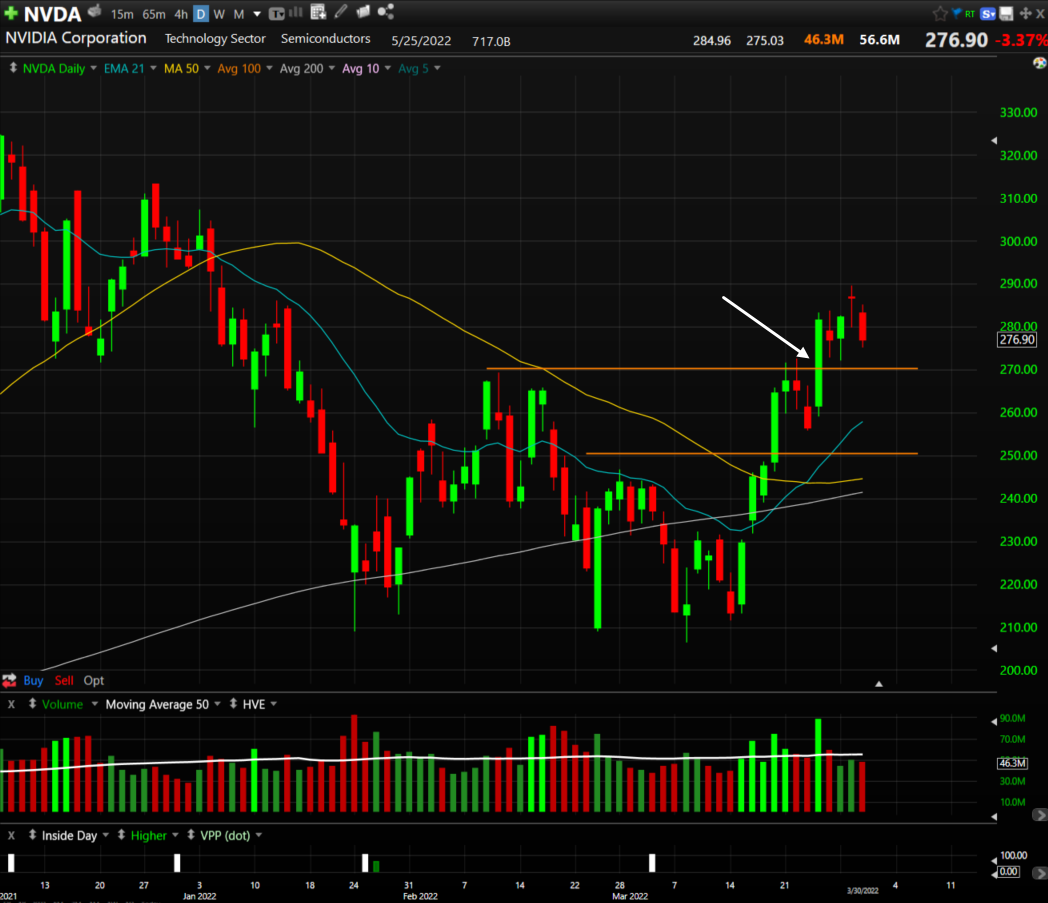This screenshot has width=1048, height=903.
Task: Click the Inside Day pane right scroll arrow
Action: [x=1039, y=873]
